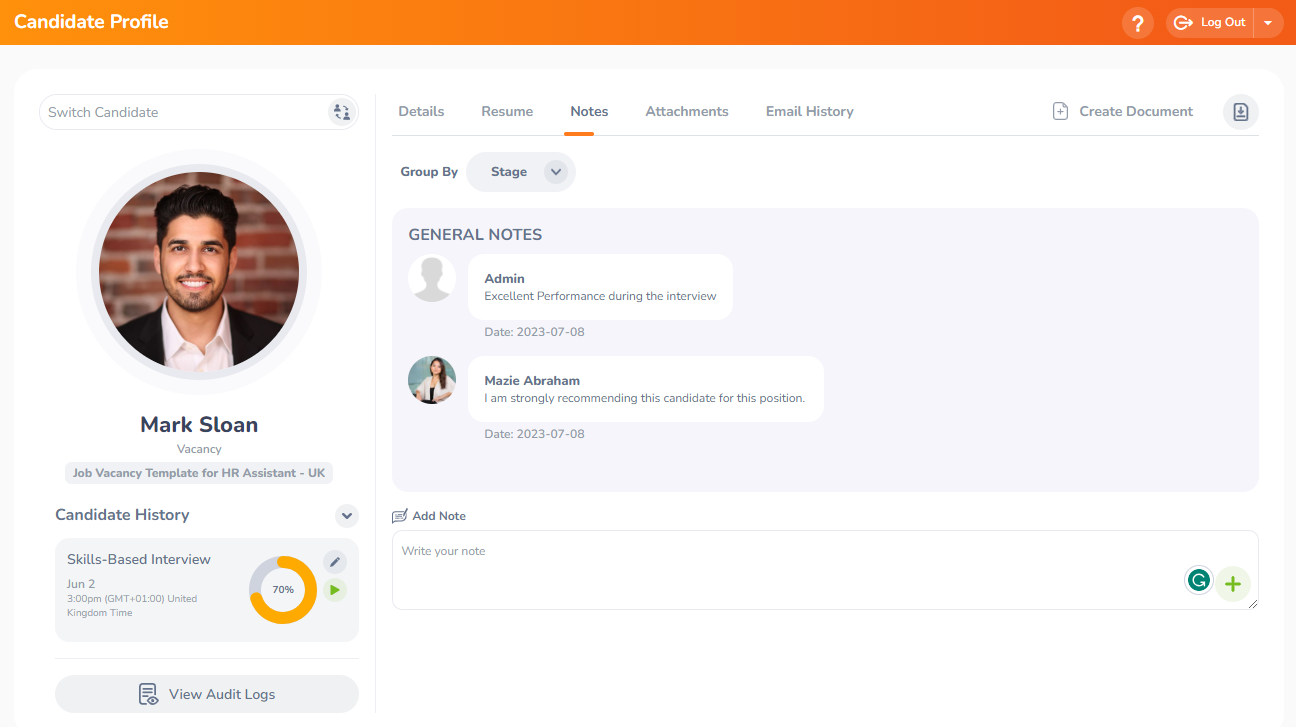The height and width of the screenshot is (727, 1296).
Task: Click the Log Out door icon
Action: [x=1183, y=22]
